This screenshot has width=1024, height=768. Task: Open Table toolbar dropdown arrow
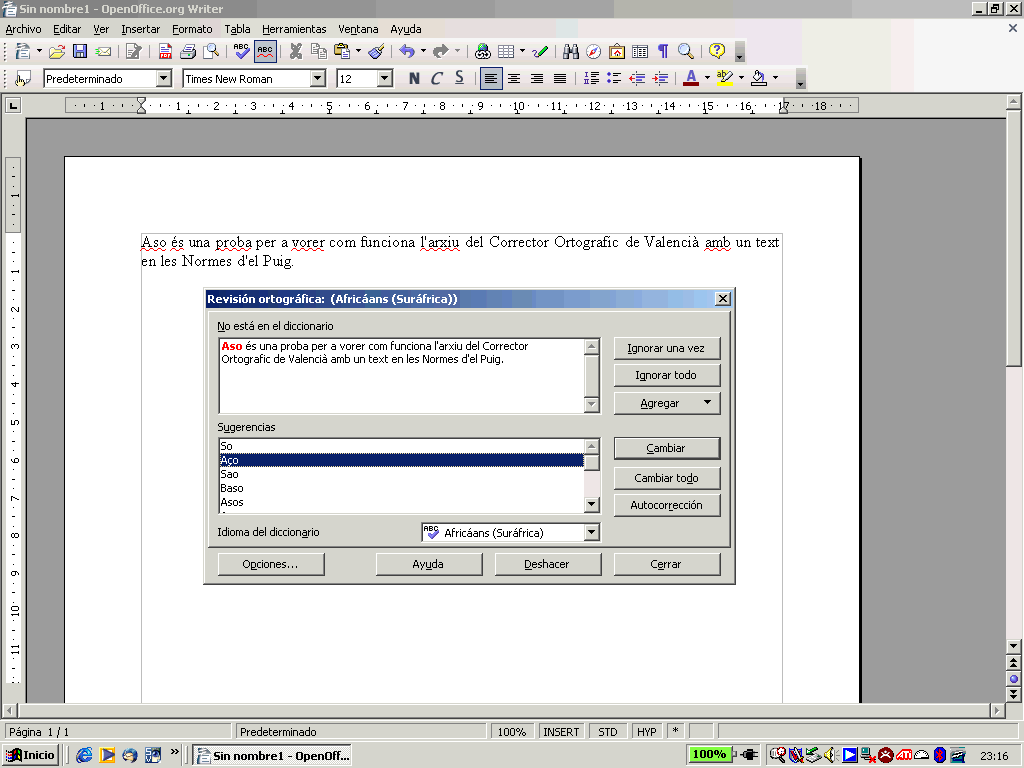(522, 51)
